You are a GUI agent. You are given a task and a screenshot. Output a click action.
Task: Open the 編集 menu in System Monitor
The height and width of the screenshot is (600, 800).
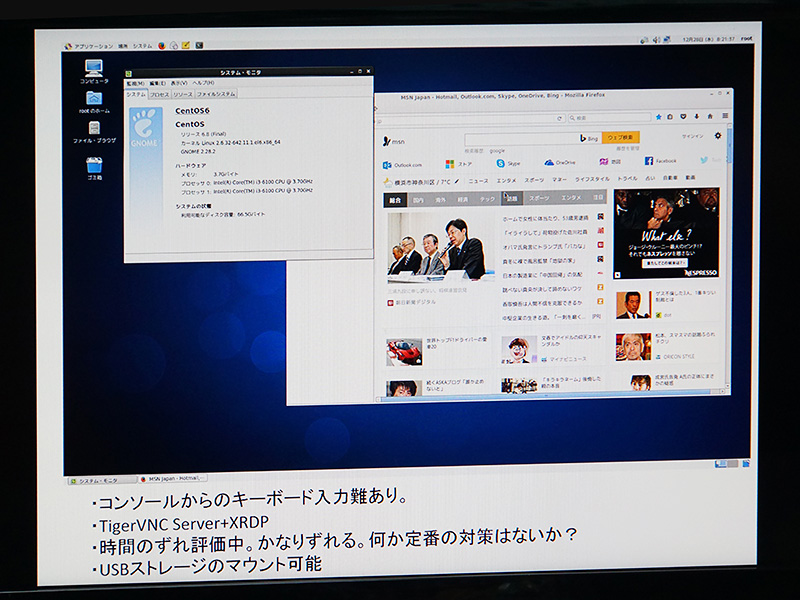157,83
